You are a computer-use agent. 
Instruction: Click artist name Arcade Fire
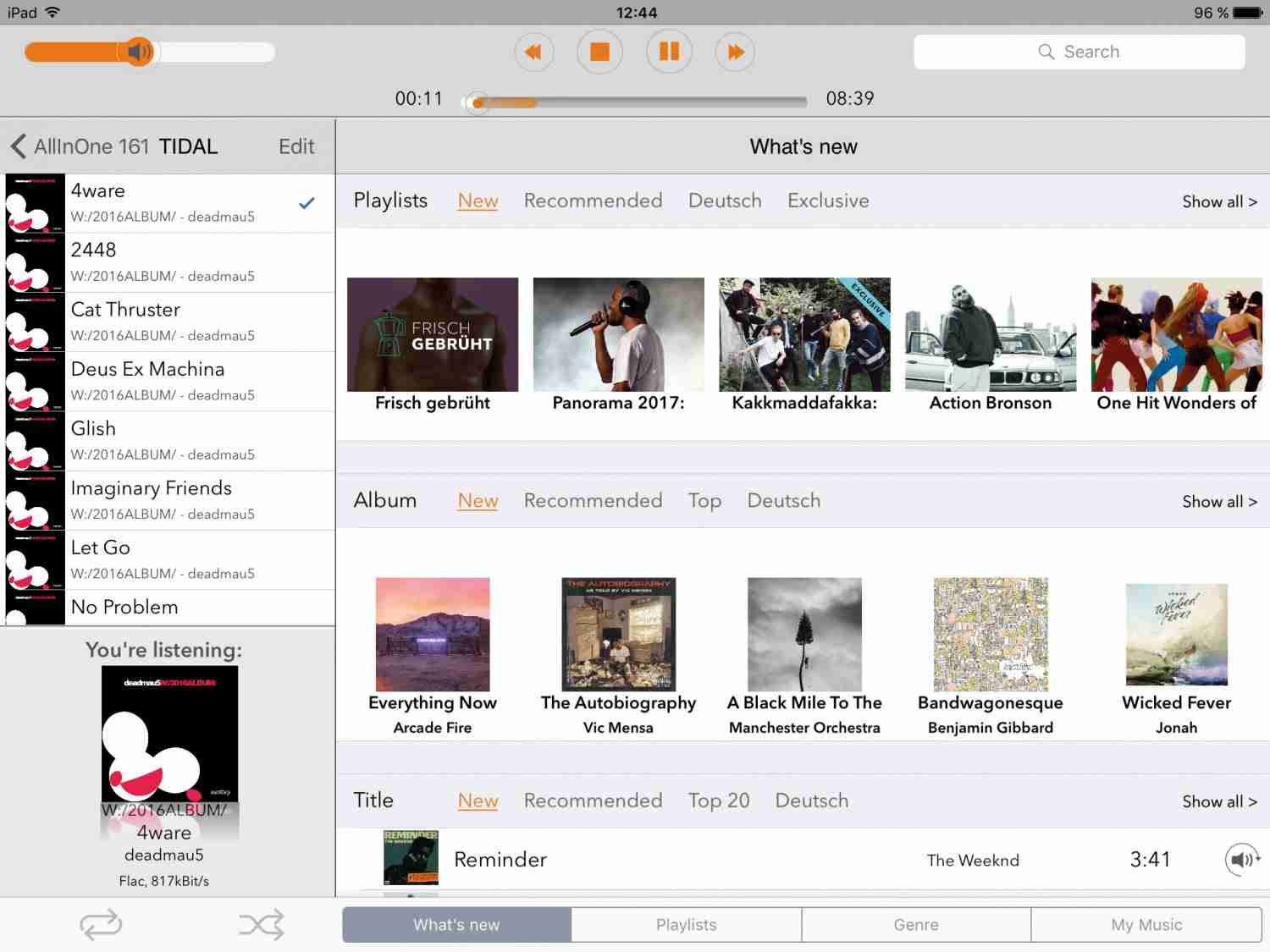[x=433, y=728]
